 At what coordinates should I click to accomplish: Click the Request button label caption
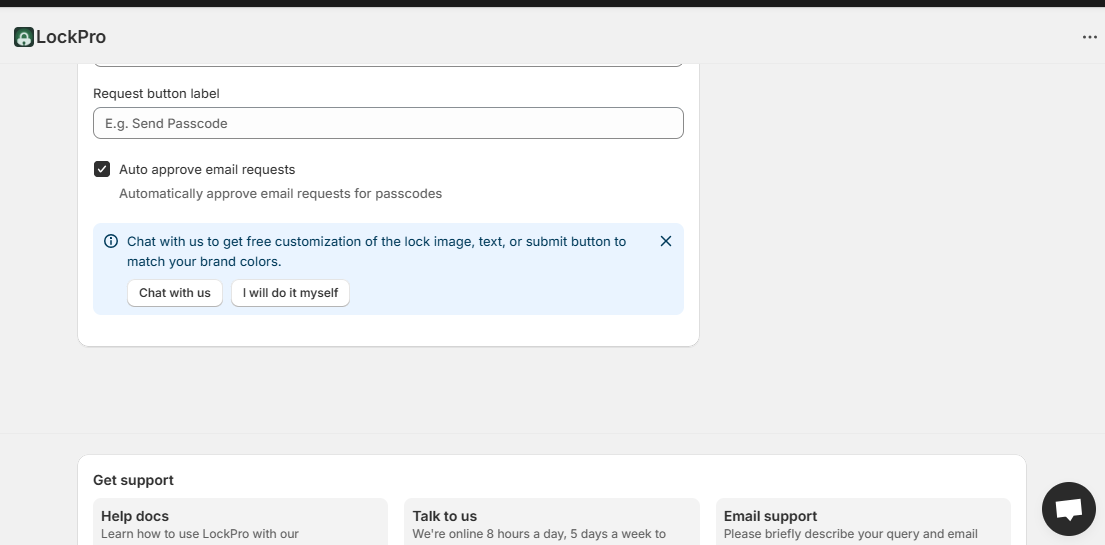click(x=156, y=93)
